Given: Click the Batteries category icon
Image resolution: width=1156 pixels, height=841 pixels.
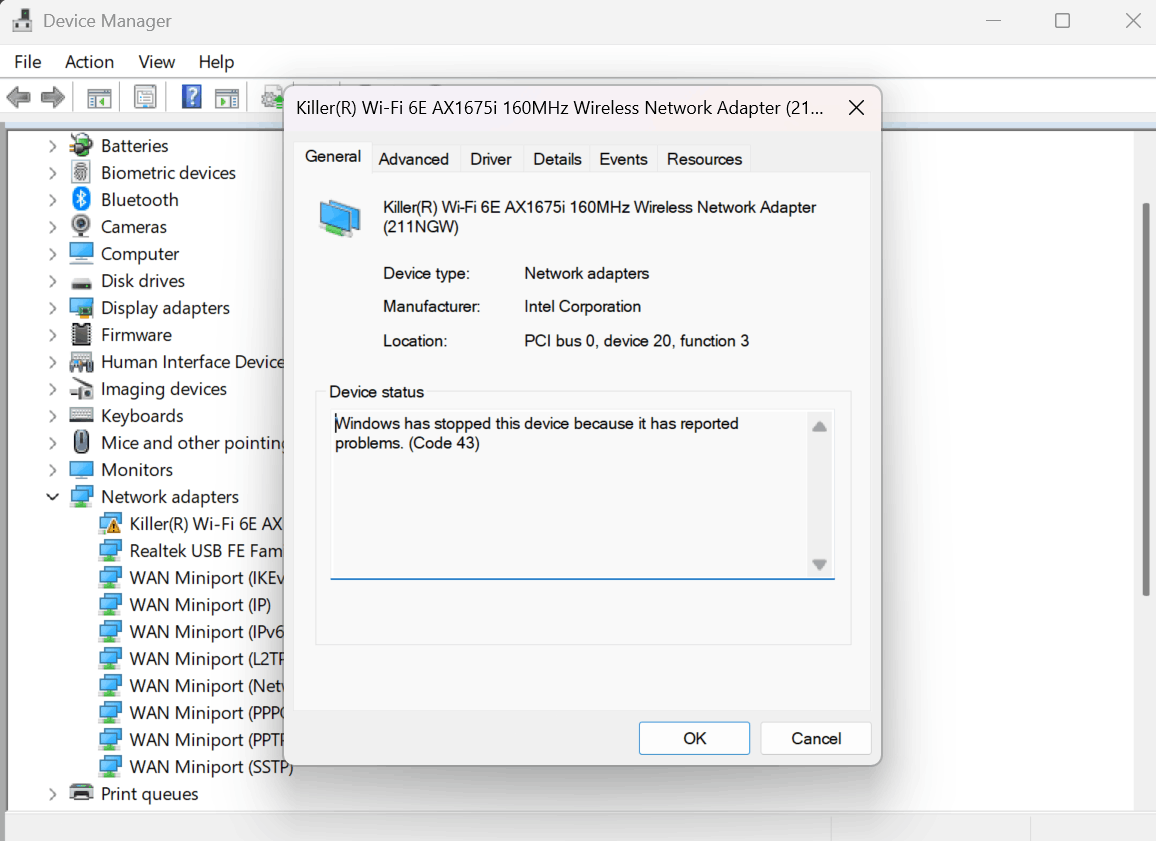Looking at the screenshot, I should click(81, 145).
